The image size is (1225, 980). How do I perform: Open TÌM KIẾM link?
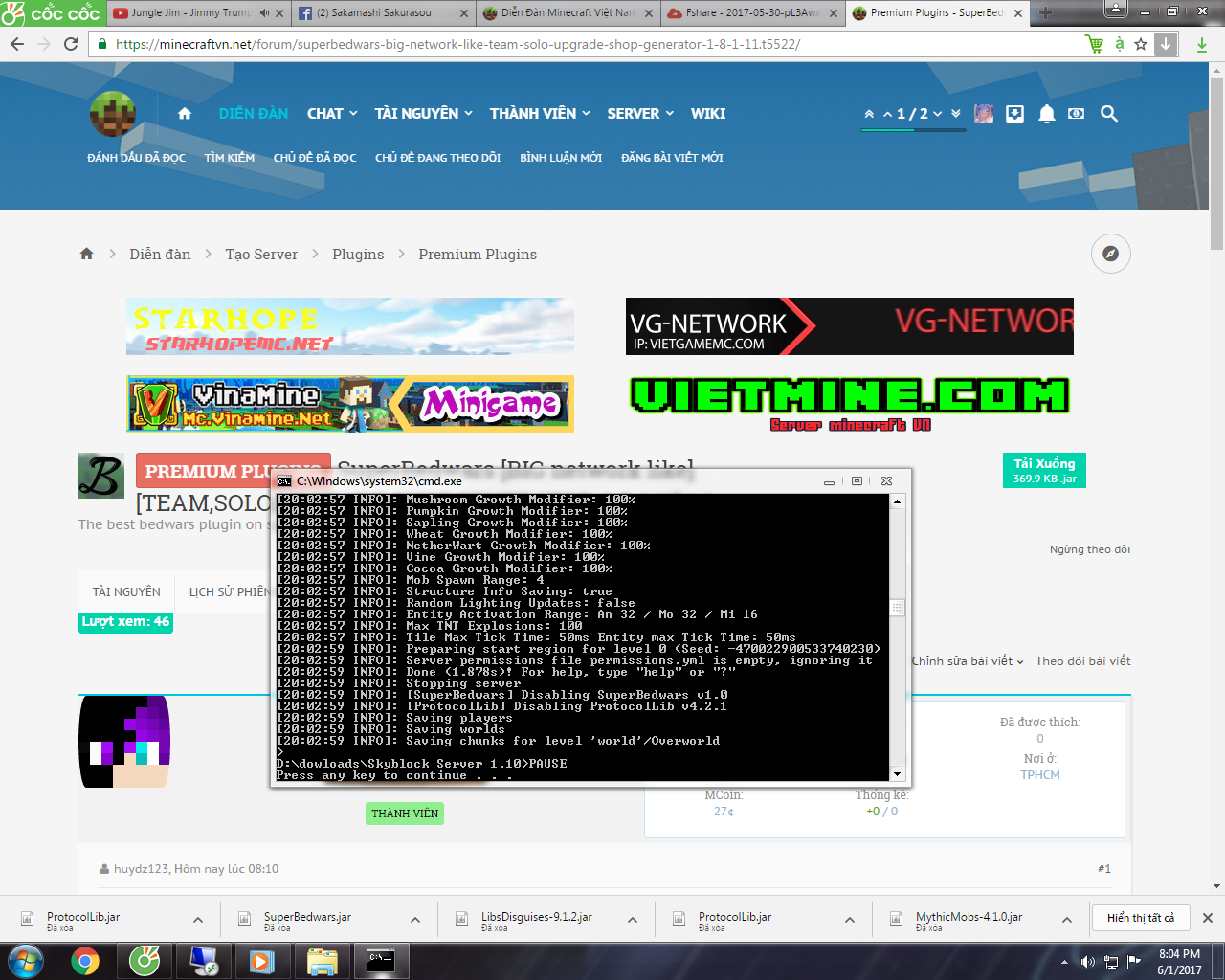point(230,158)
